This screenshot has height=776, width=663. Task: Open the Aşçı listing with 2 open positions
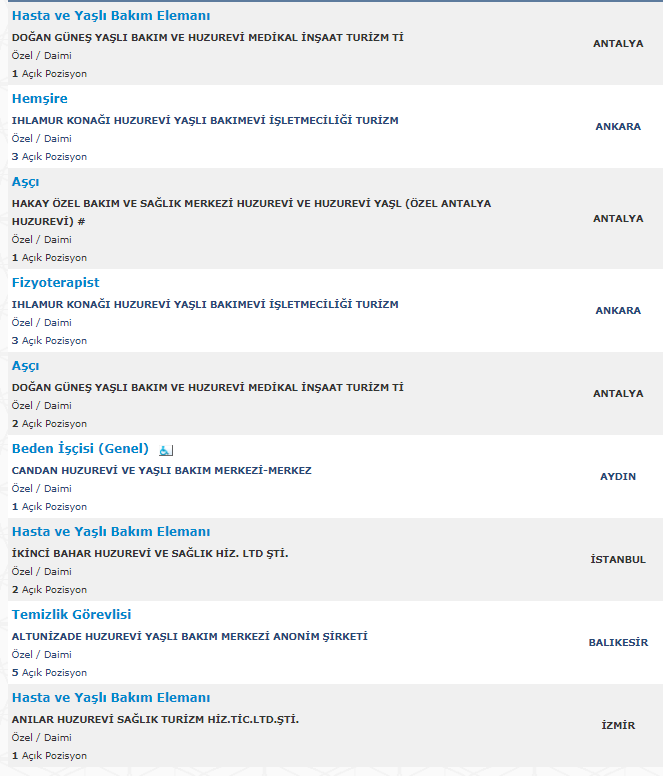click(x=25, y=366)
